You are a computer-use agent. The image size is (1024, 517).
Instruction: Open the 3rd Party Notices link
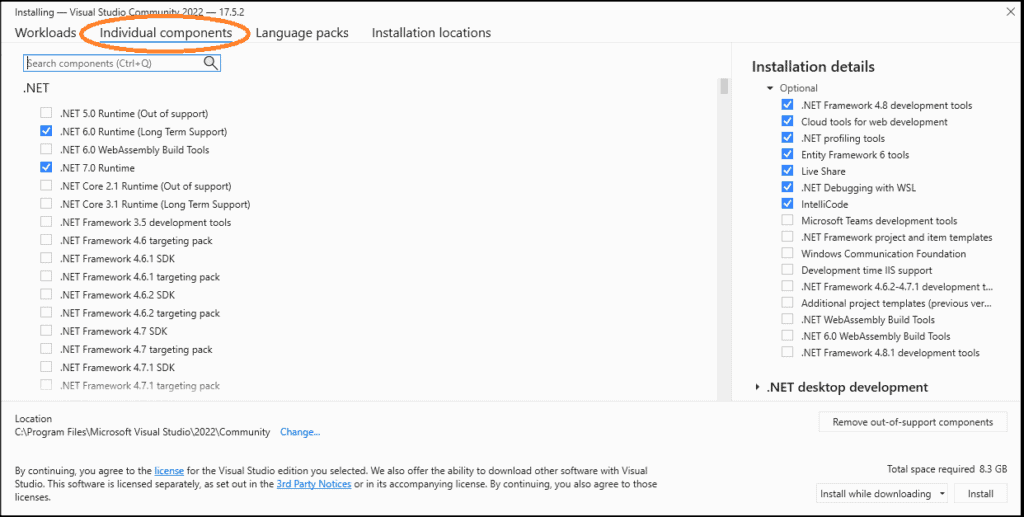coord(313,484)
